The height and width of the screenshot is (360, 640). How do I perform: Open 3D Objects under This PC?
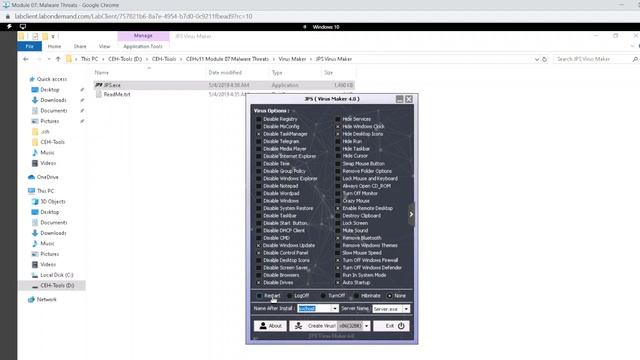coord(53,202)
